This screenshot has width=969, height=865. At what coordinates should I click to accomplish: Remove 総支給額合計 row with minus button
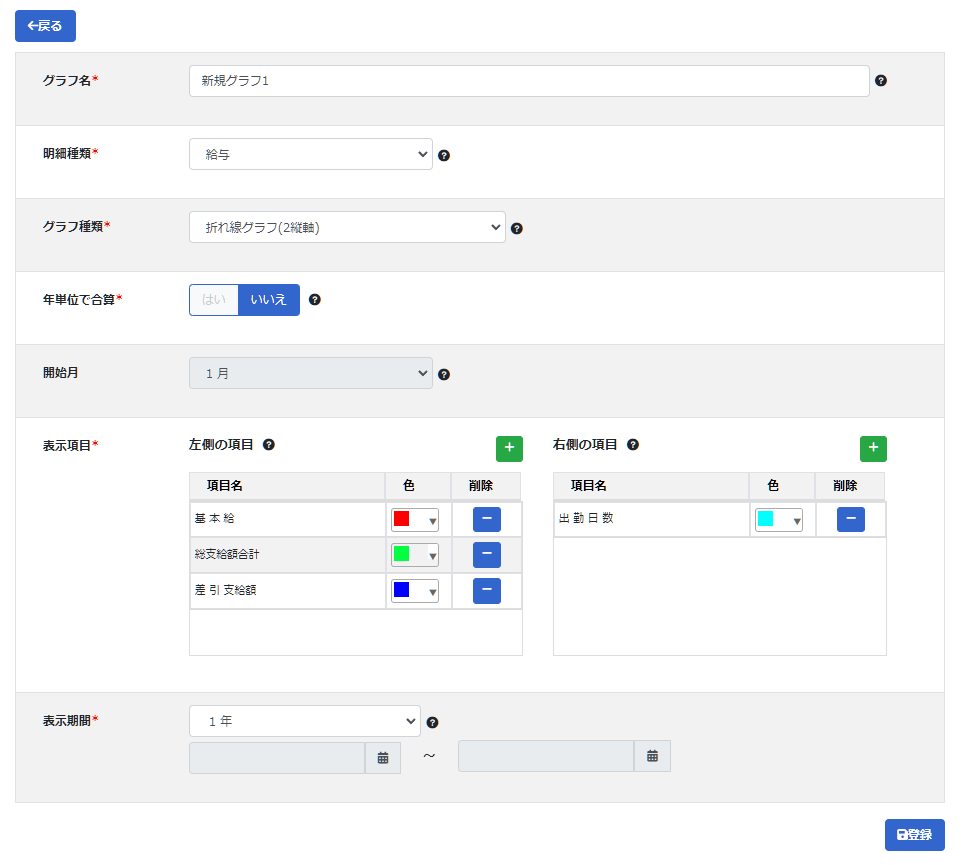click(486, 555)
